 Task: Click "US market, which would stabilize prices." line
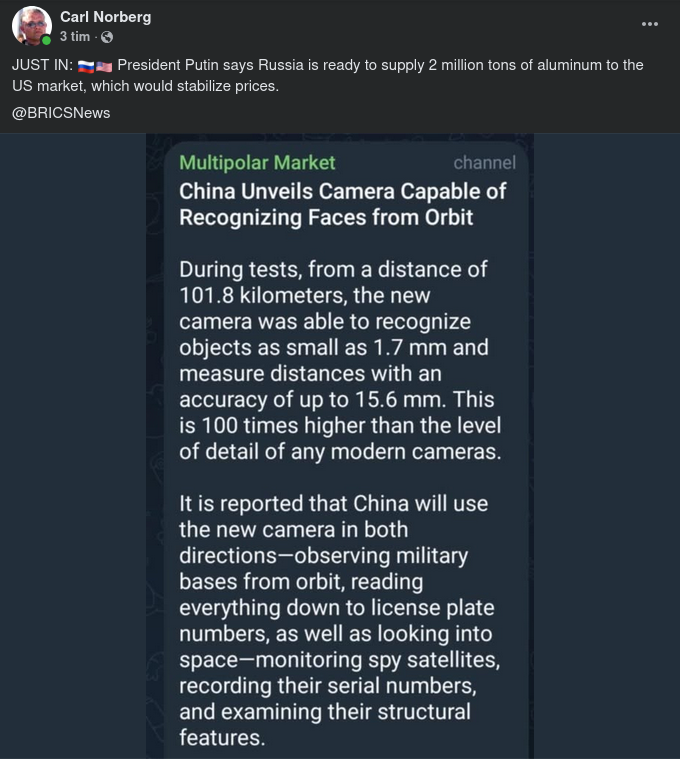tap(145, 87)
